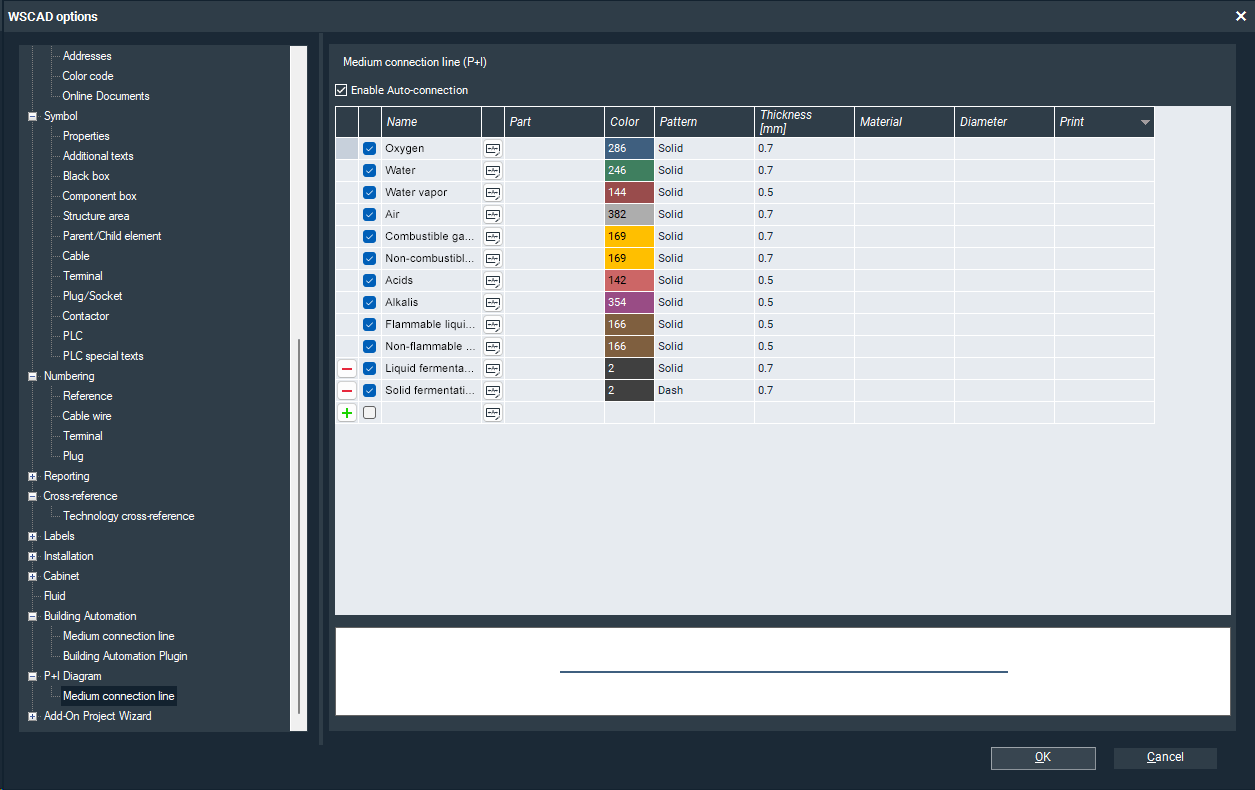Remove the Solid fermentation row with red minus
This screenshot has height=790, width=1255.
(x=347, y=391)
